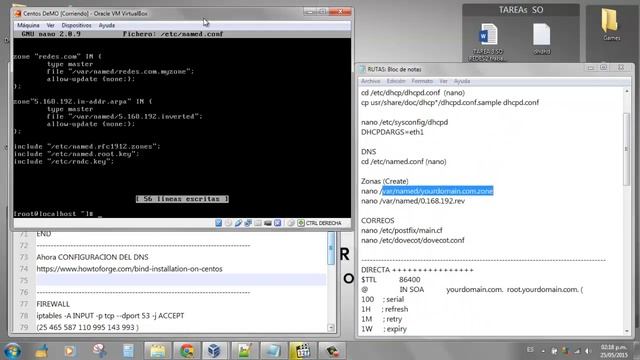Open the TAREA 3 SO Word document

coord(488,42)
